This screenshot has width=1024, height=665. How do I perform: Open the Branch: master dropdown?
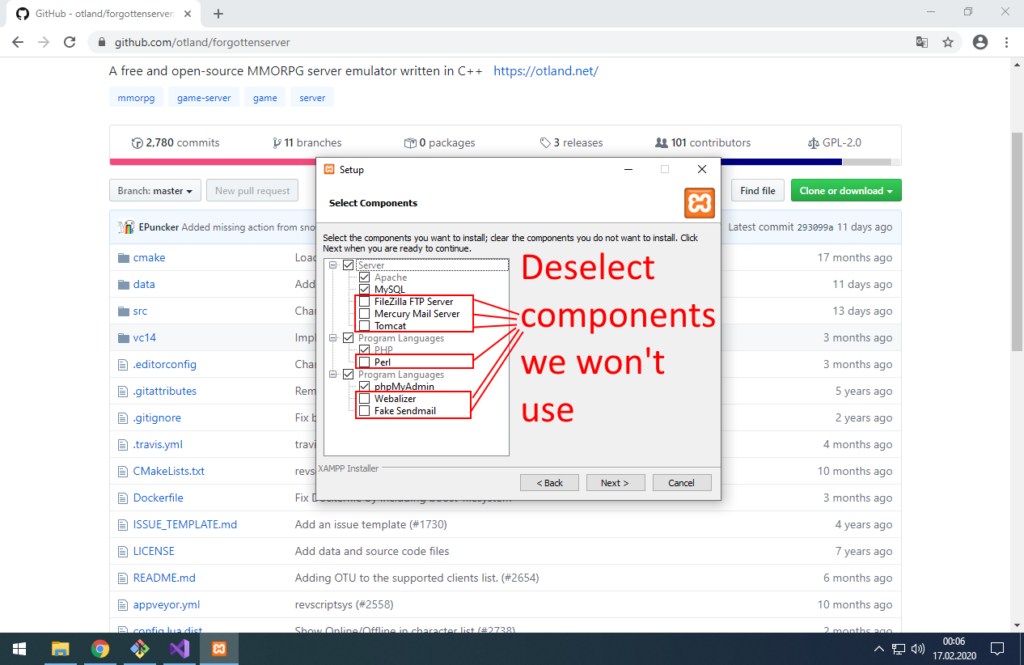point(155,191)
